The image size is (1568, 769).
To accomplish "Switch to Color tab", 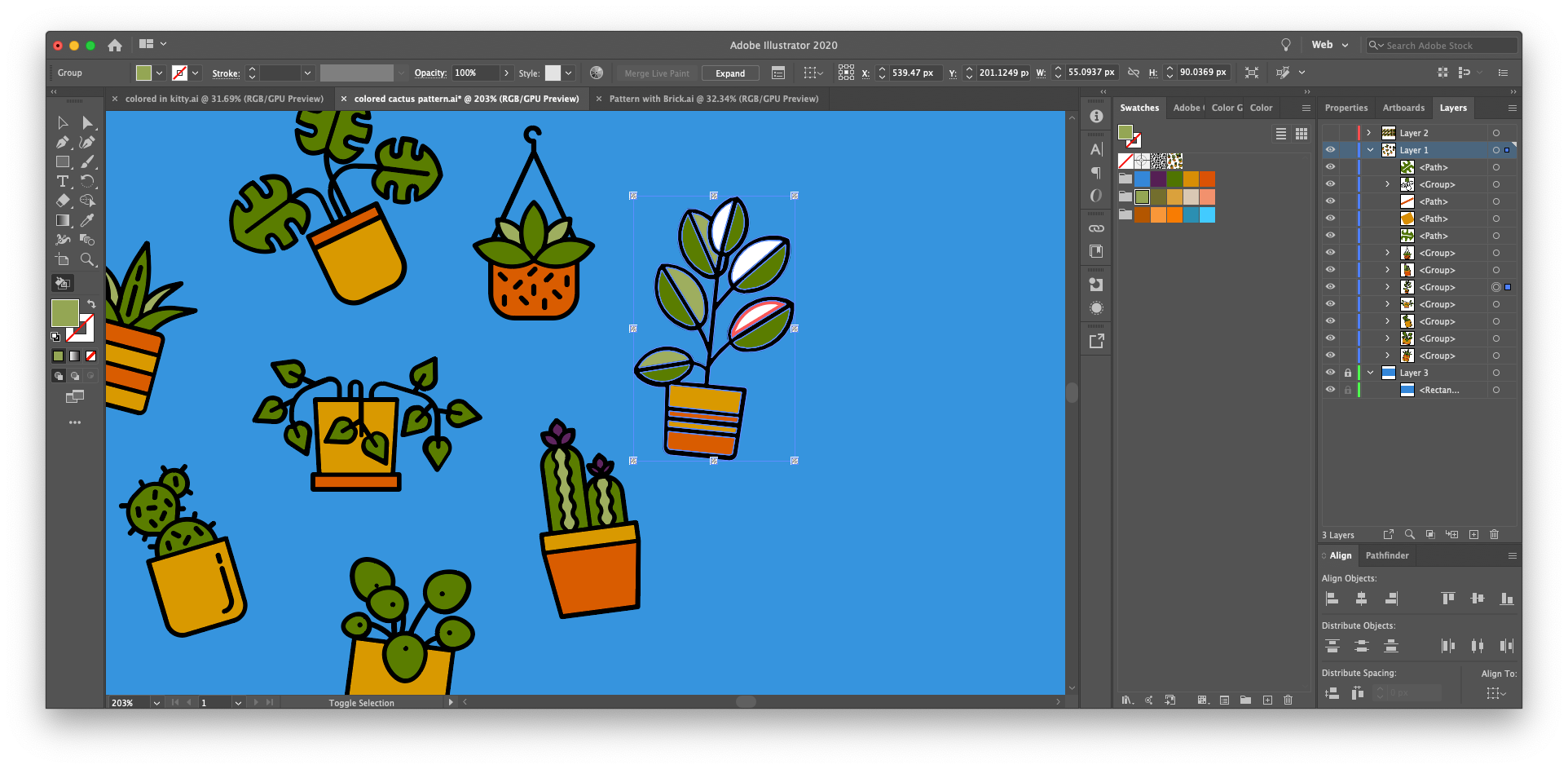I will click(1261, 108).
